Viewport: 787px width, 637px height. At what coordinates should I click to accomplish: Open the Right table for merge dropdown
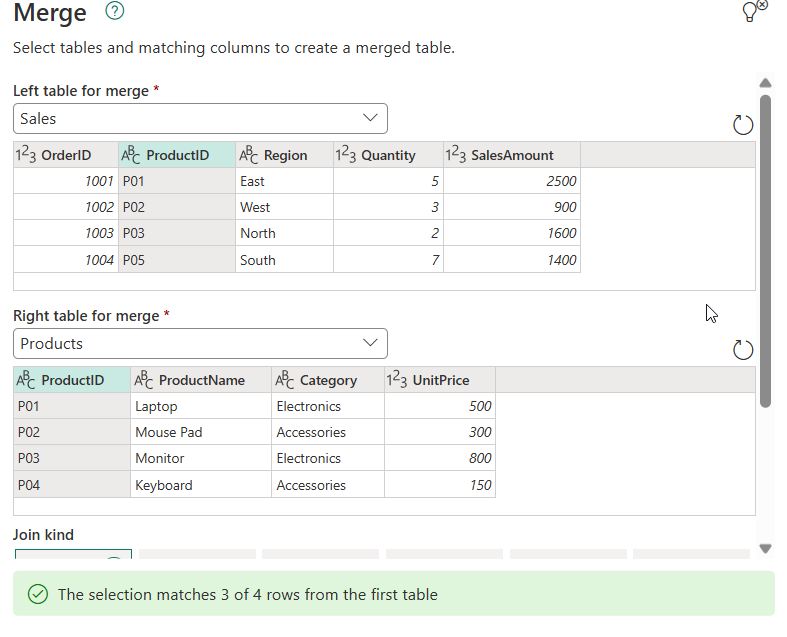click(200, 343)
